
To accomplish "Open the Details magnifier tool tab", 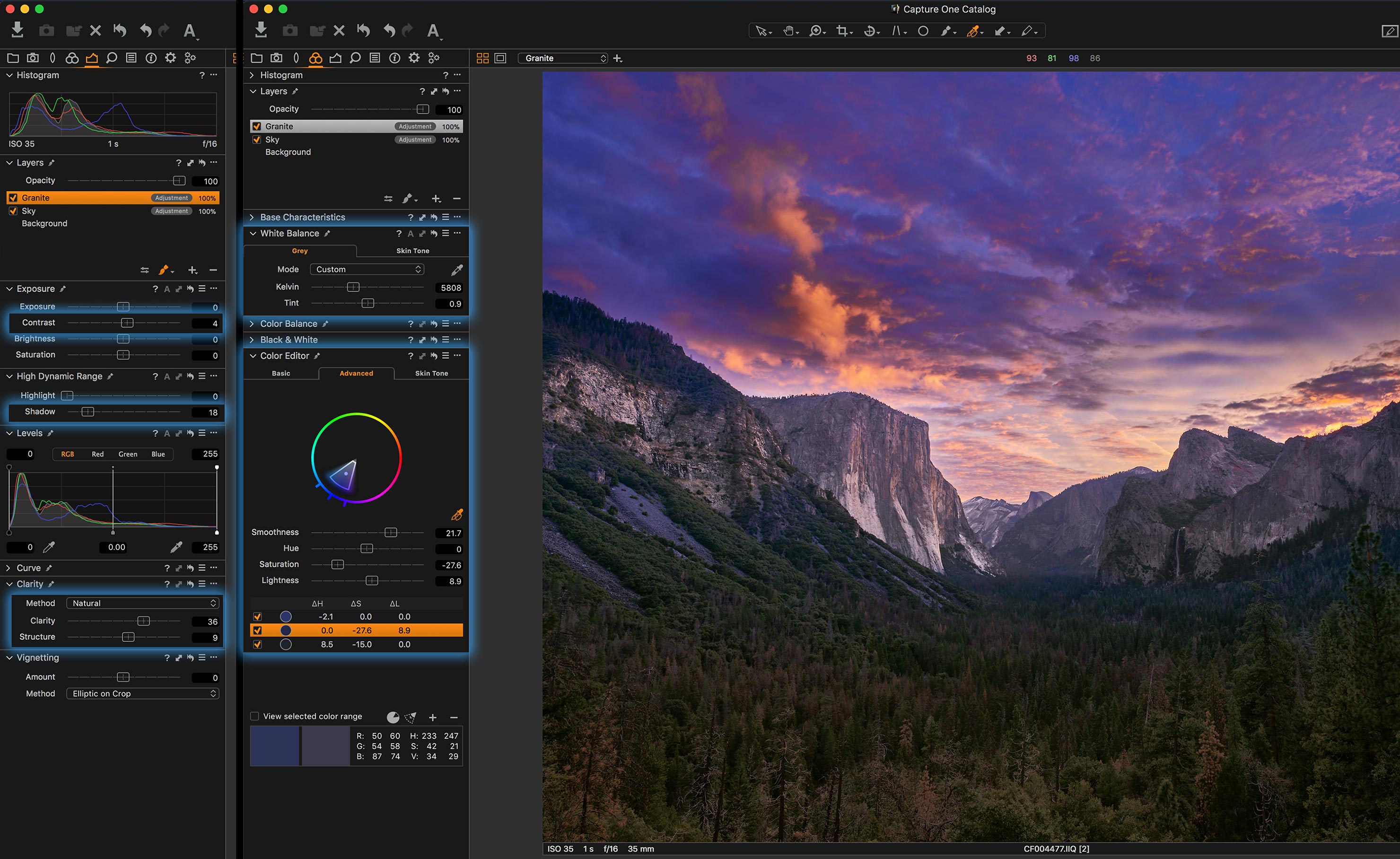I will coord(355,57).
